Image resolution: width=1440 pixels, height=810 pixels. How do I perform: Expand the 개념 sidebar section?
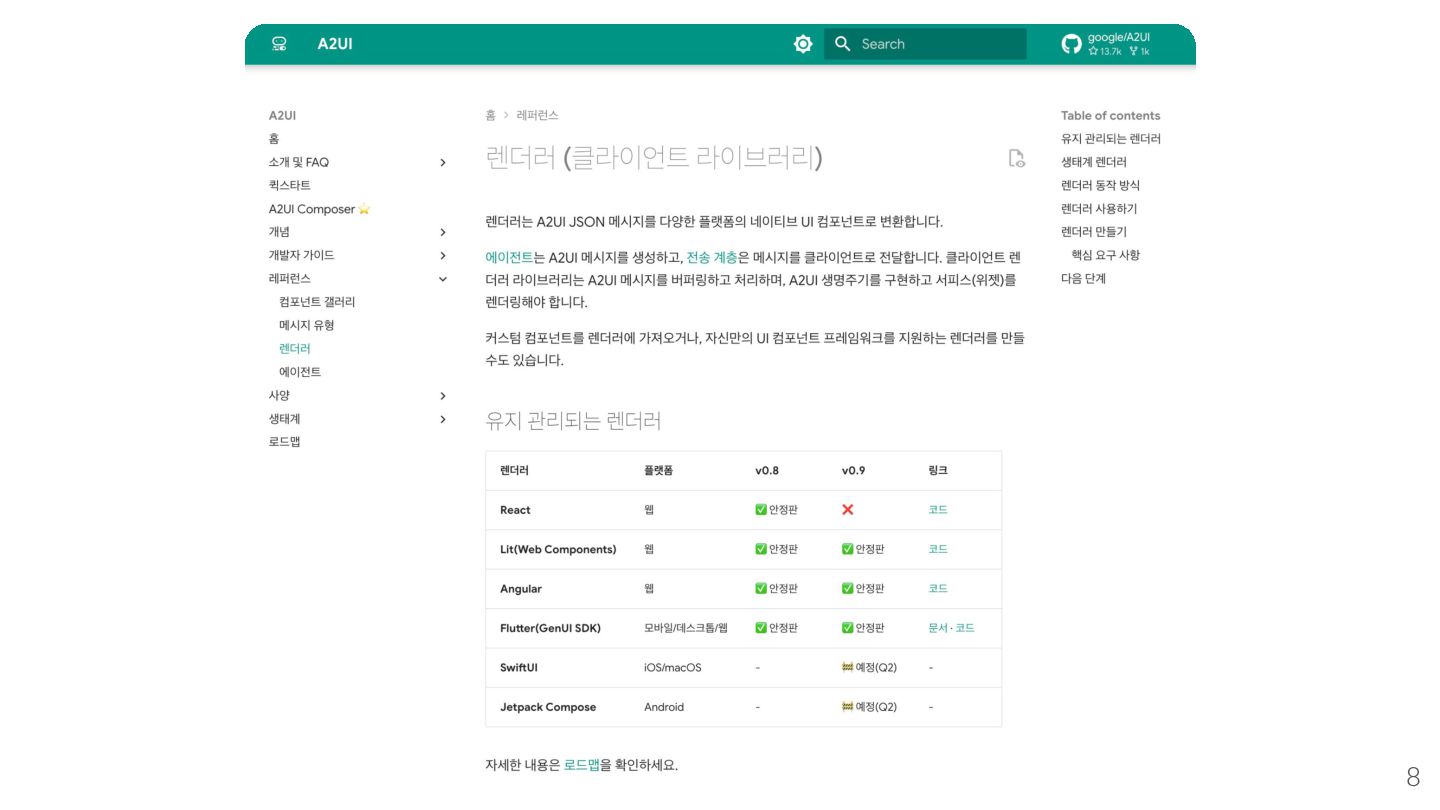pyautogui.click(x=443, y=232)
